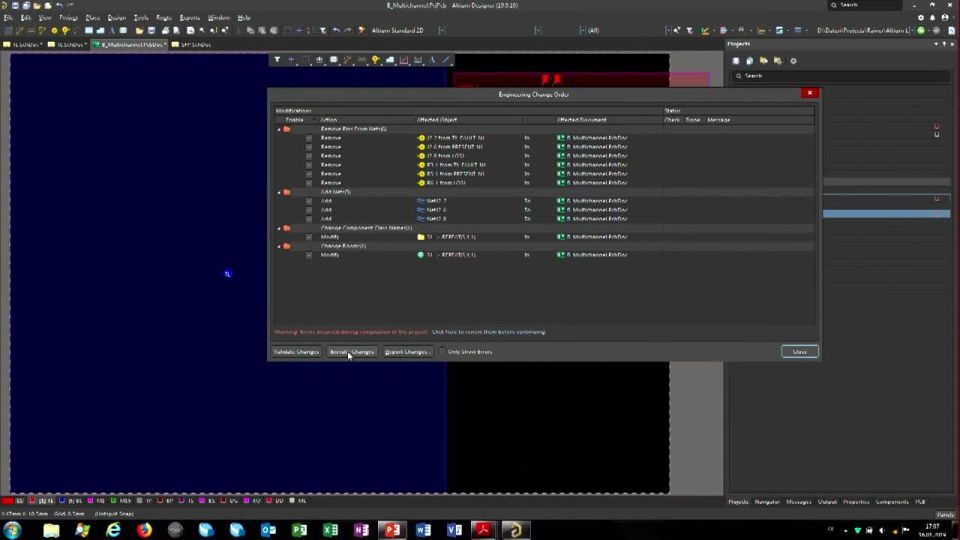Click the top search box in title bar
This screenshot has height=540, width=960.
tap(864, 5)
